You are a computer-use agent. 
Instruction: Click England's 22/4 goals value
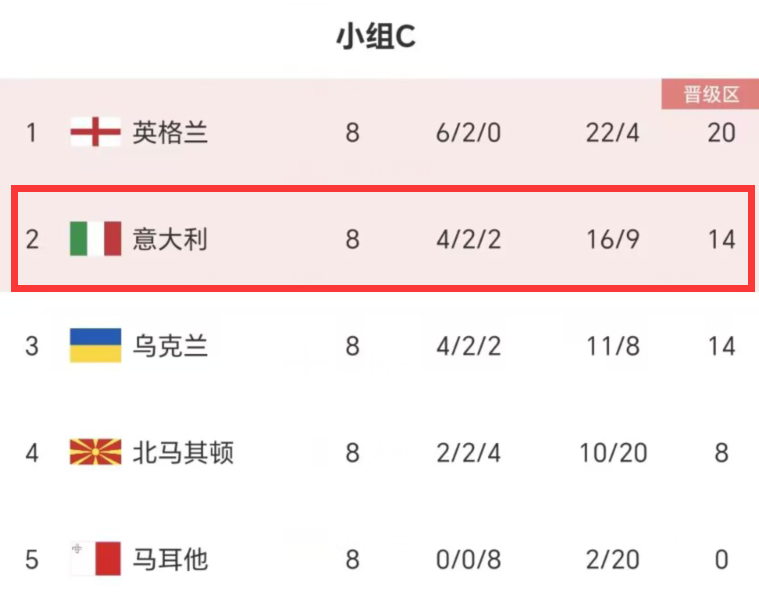pos(612,133)
